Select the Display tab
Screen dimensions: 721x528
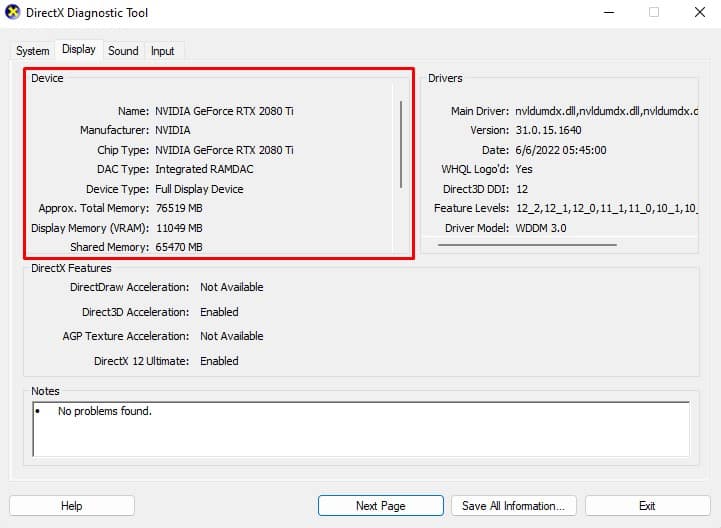tap(79, 49)
